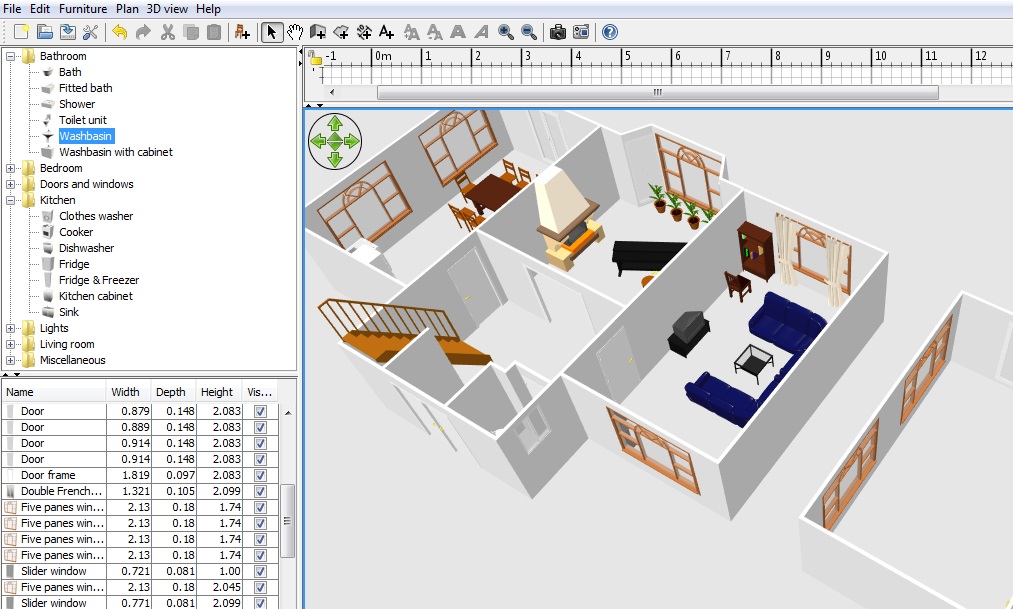Select the Add text labels tool
This screenshot has width=1013, height=609.
[387, 32]
